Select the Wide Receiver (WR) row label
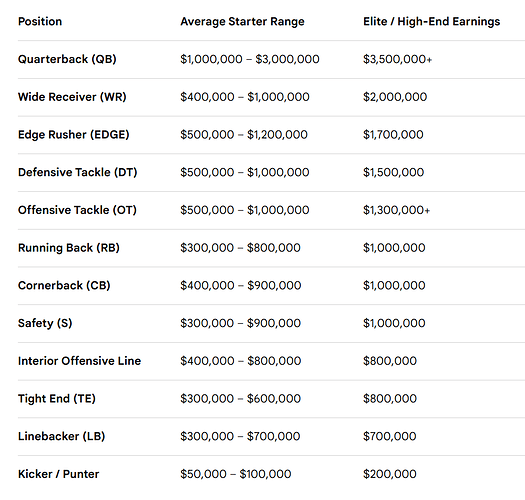This screenshot has height=500, width=525. click(72, 97)
